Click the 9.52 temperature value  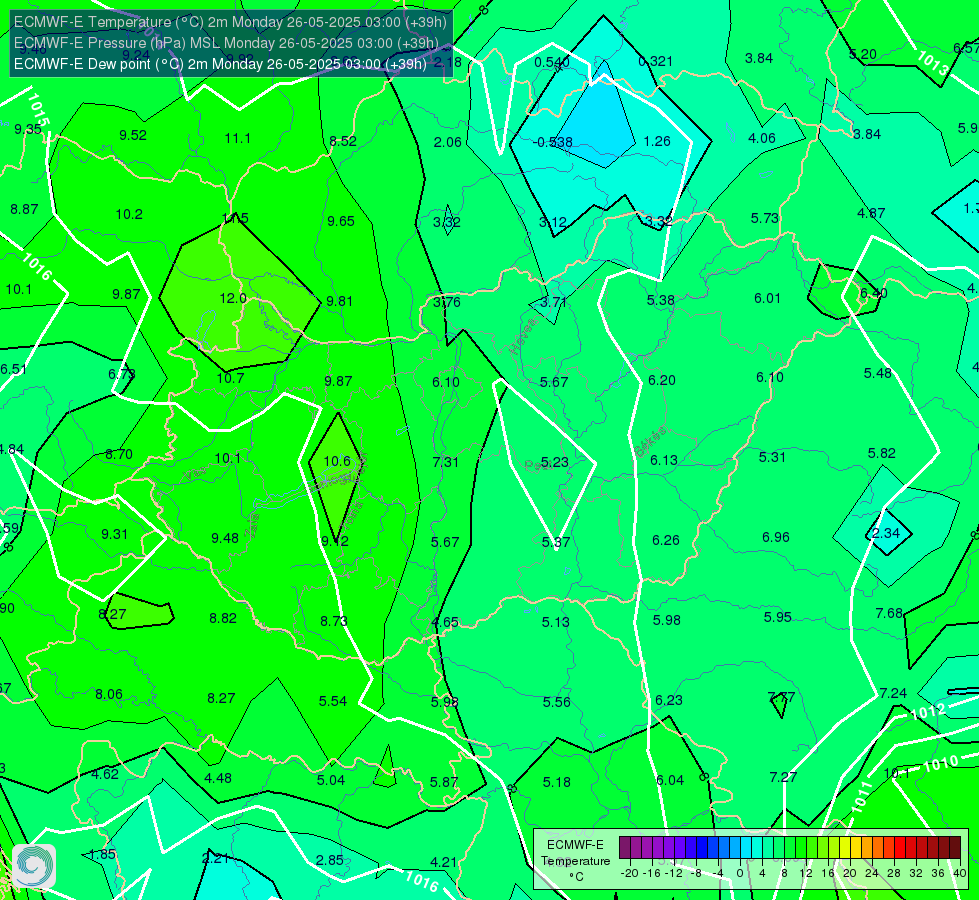[x=133, y=135]
